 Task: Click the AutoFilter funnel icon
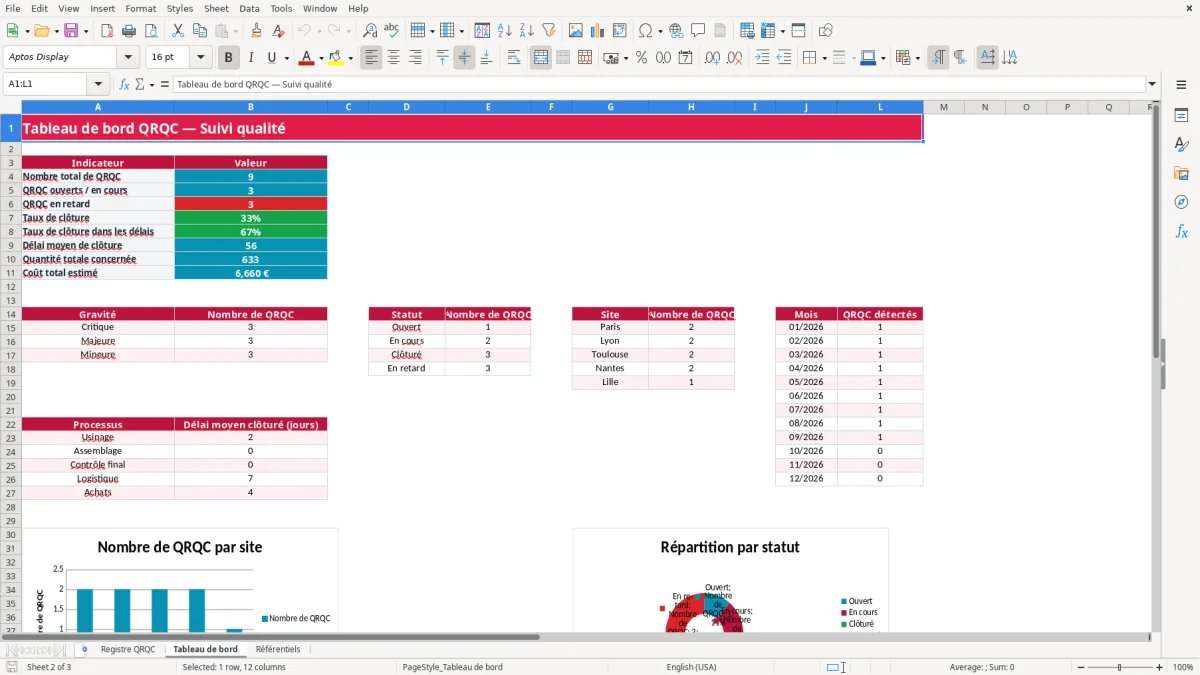click(548, 31)
